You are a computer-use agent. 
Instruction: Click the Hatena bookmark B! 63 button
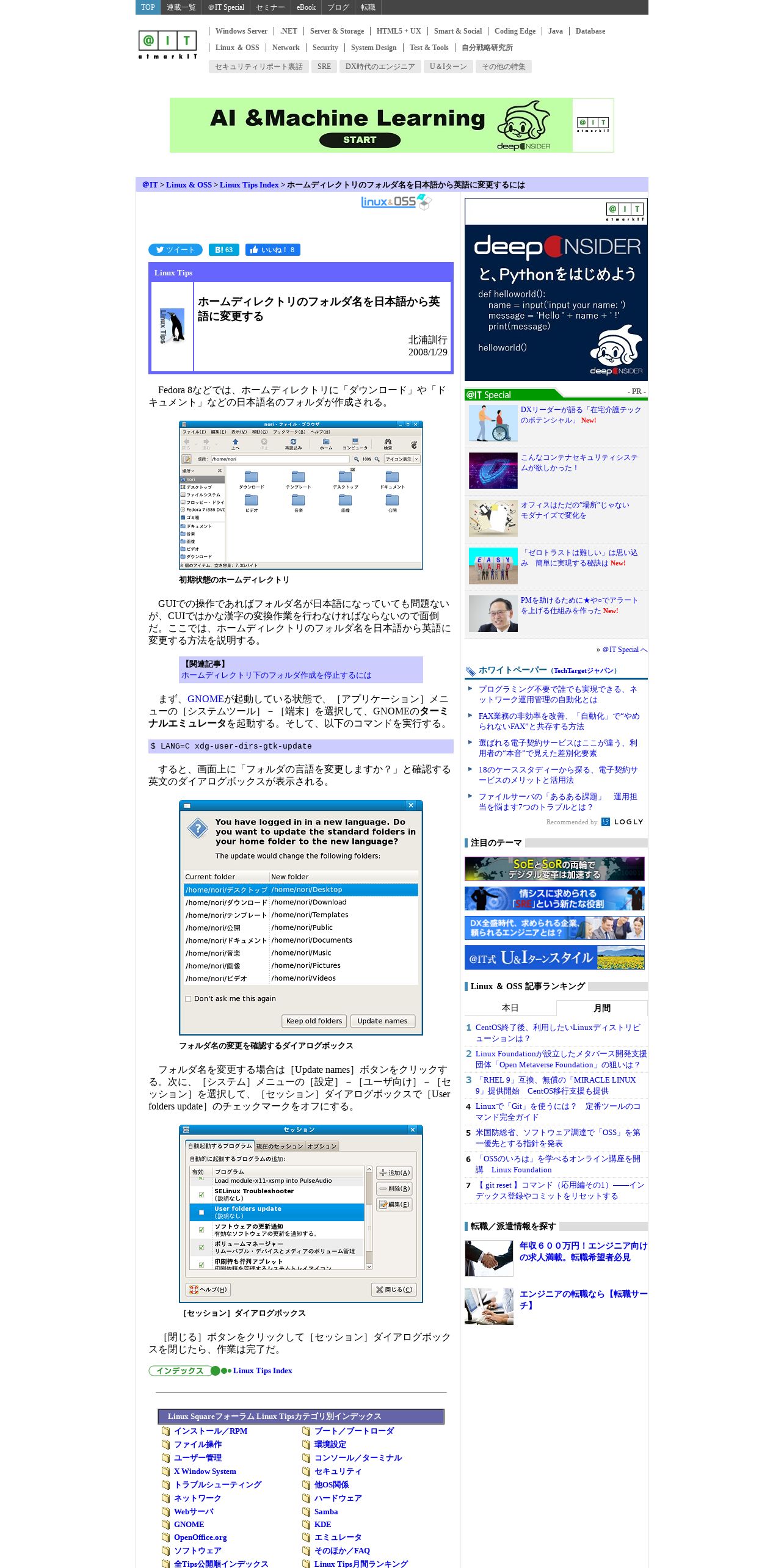pos(223,250)
